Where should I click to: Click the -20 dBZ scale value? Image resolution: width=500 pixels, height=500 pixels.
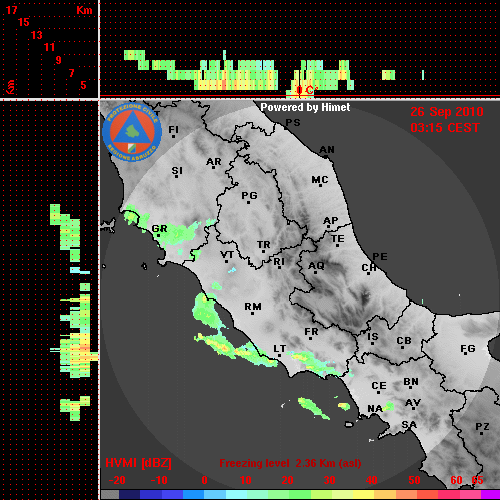117,480
